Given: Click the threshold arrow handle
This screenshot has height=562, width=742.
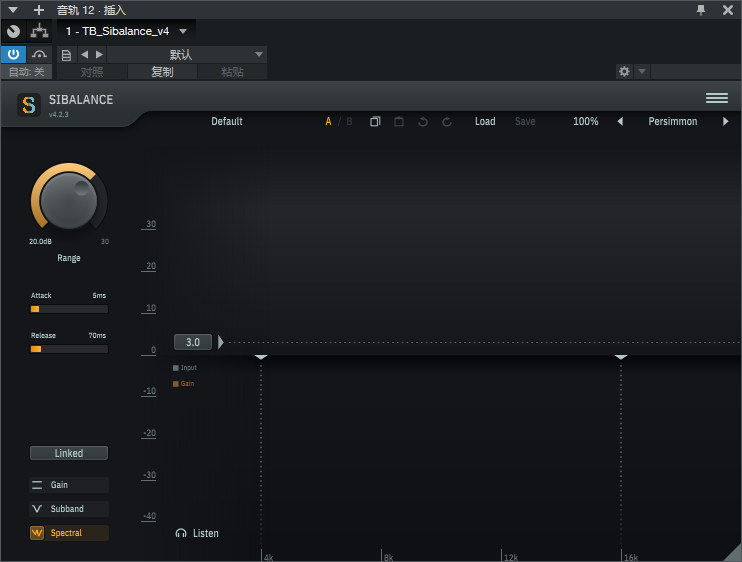Looking at the screenshot, I should (x=221, y=342).
